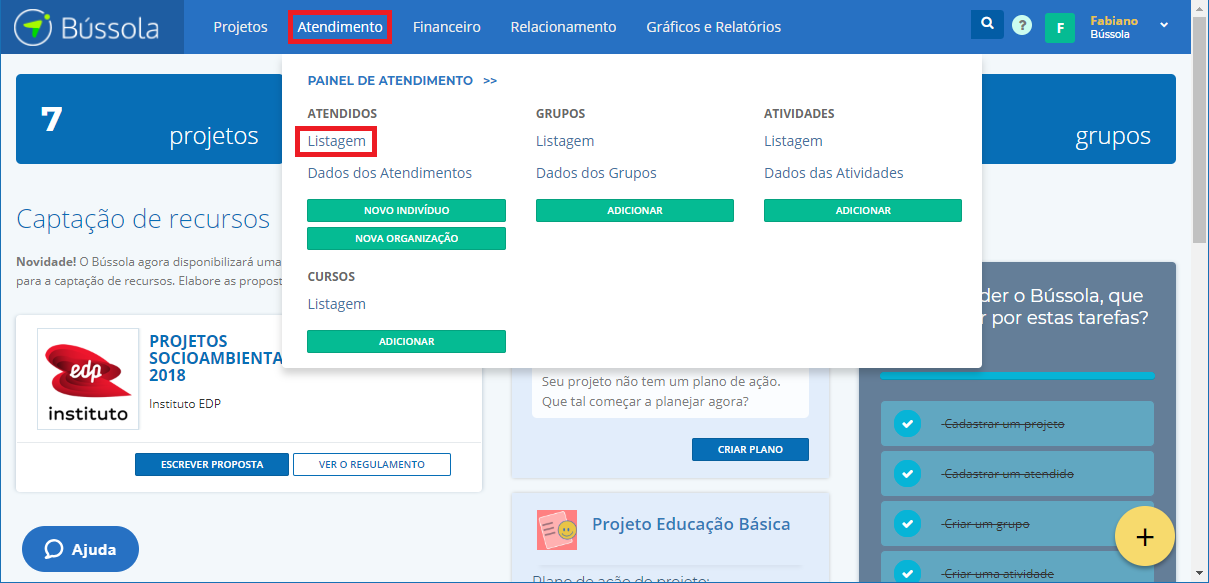Click the tasks progress bar
1209x583 pixels.
click(1016, 376)
